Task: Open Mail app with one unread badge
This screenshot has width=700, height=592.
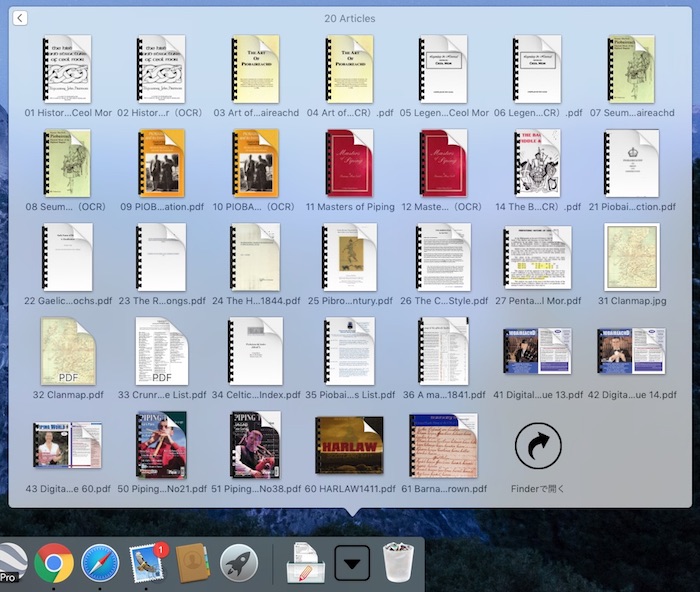Action: (148, 562)
